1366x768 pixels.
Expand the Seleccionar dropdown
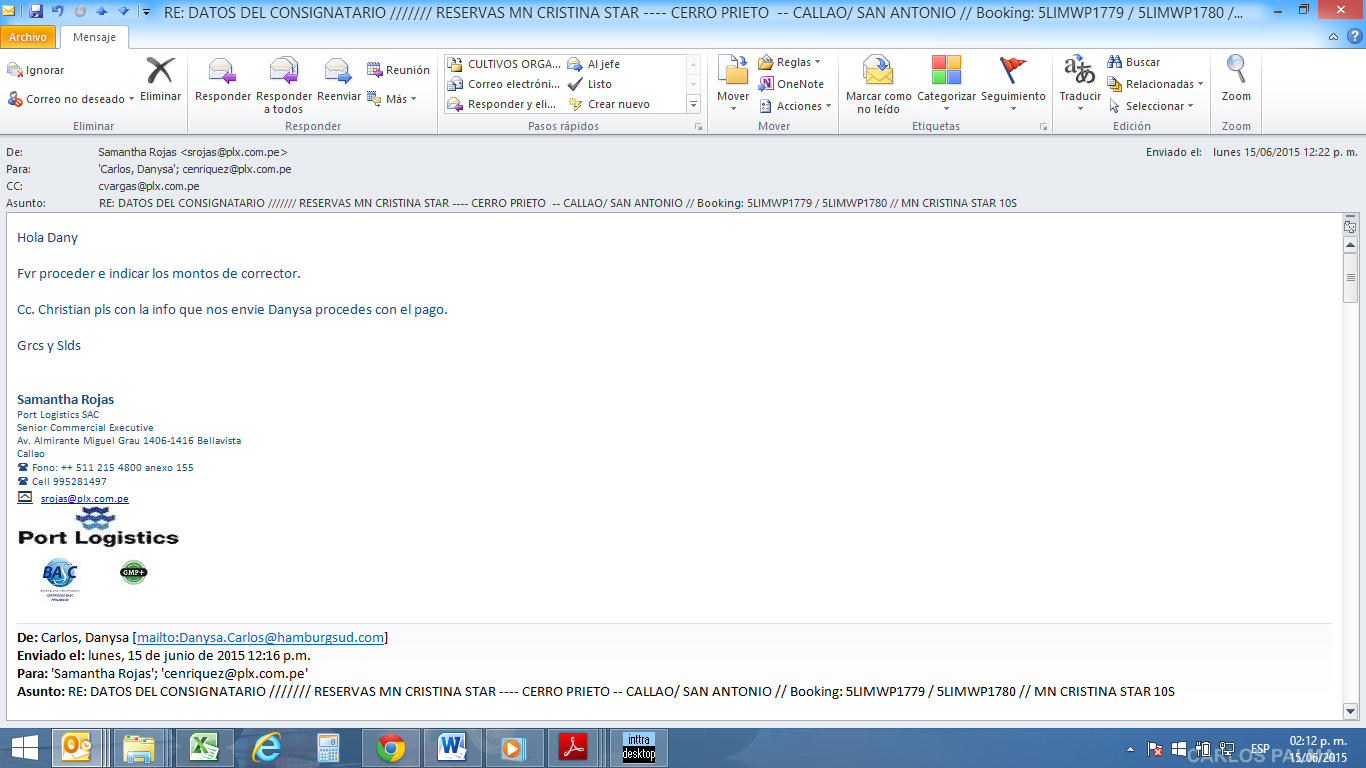coord(1190,106)
